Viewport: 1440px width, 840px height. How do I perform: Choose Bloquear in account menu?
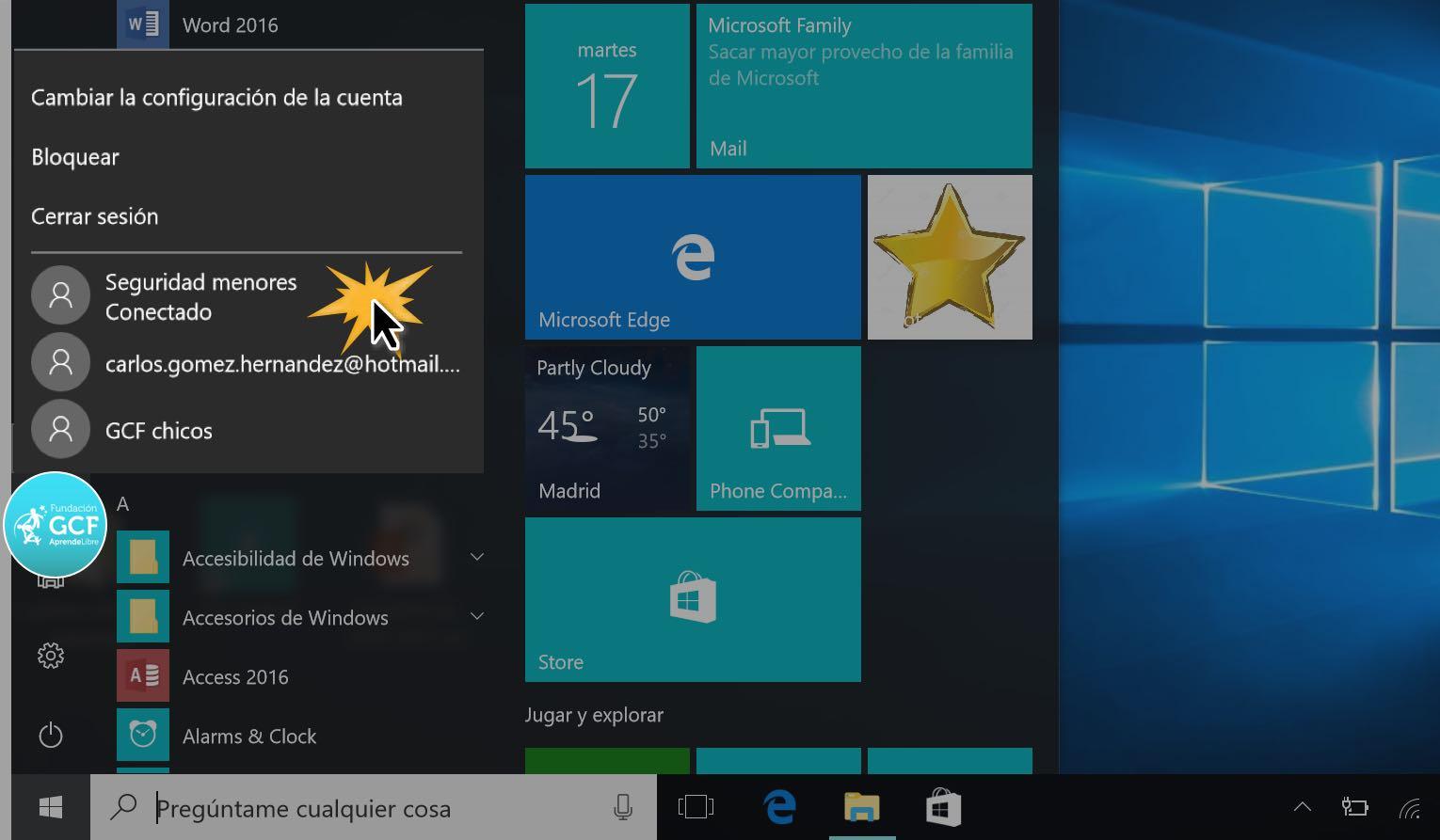coord(75,157)
